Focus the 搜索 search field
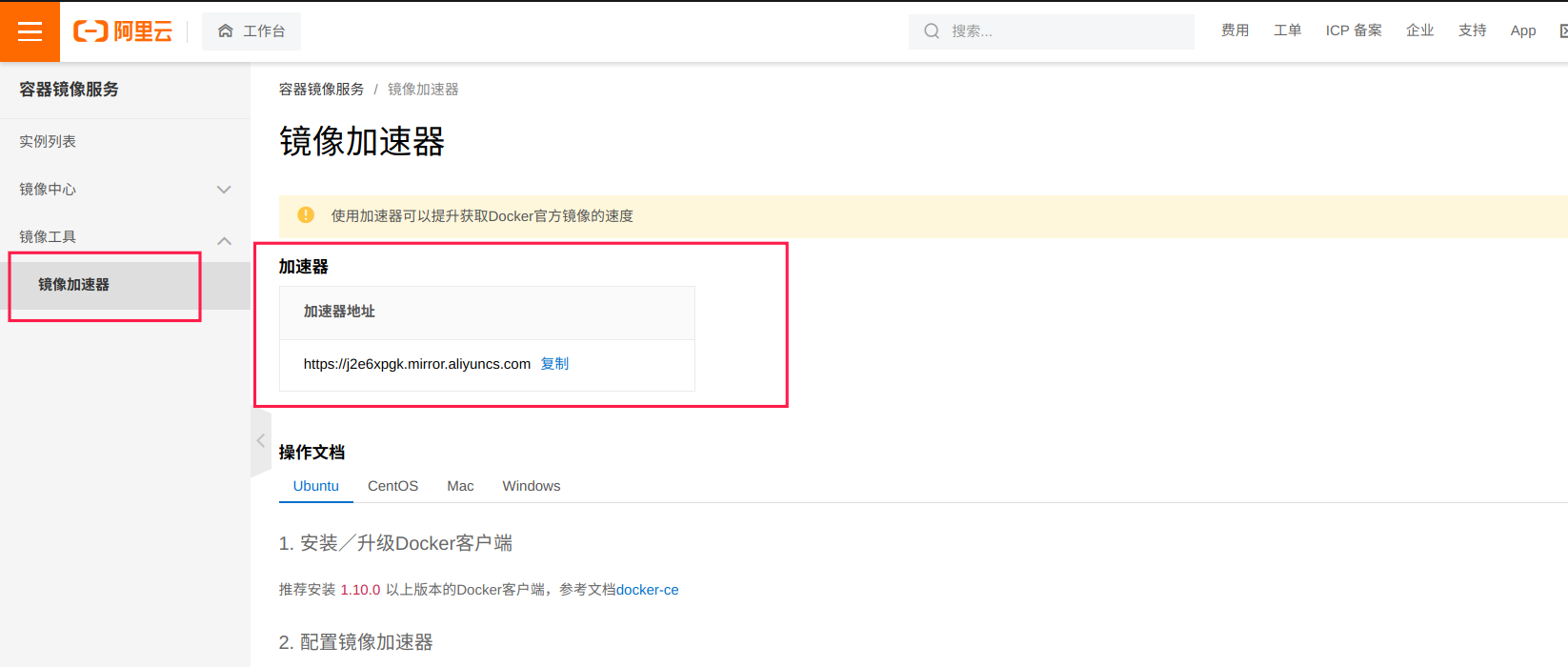This screenshot has height=667, width=1568. (x=1052, y=31)
